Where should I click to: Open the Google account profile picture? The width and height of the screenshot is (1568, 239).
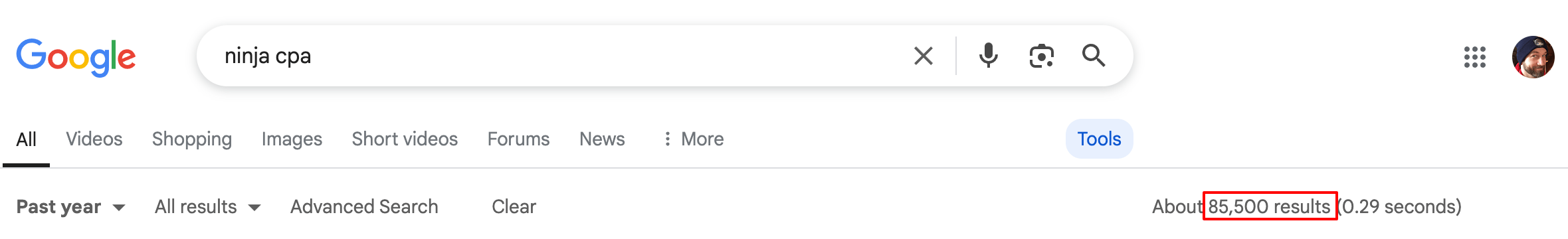click(x=1533, y=57)
